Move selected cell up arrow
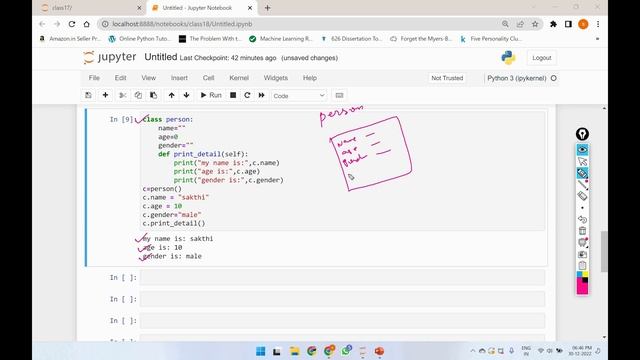The height and width of the screenshot is (360, 640). tap(171, 95)
